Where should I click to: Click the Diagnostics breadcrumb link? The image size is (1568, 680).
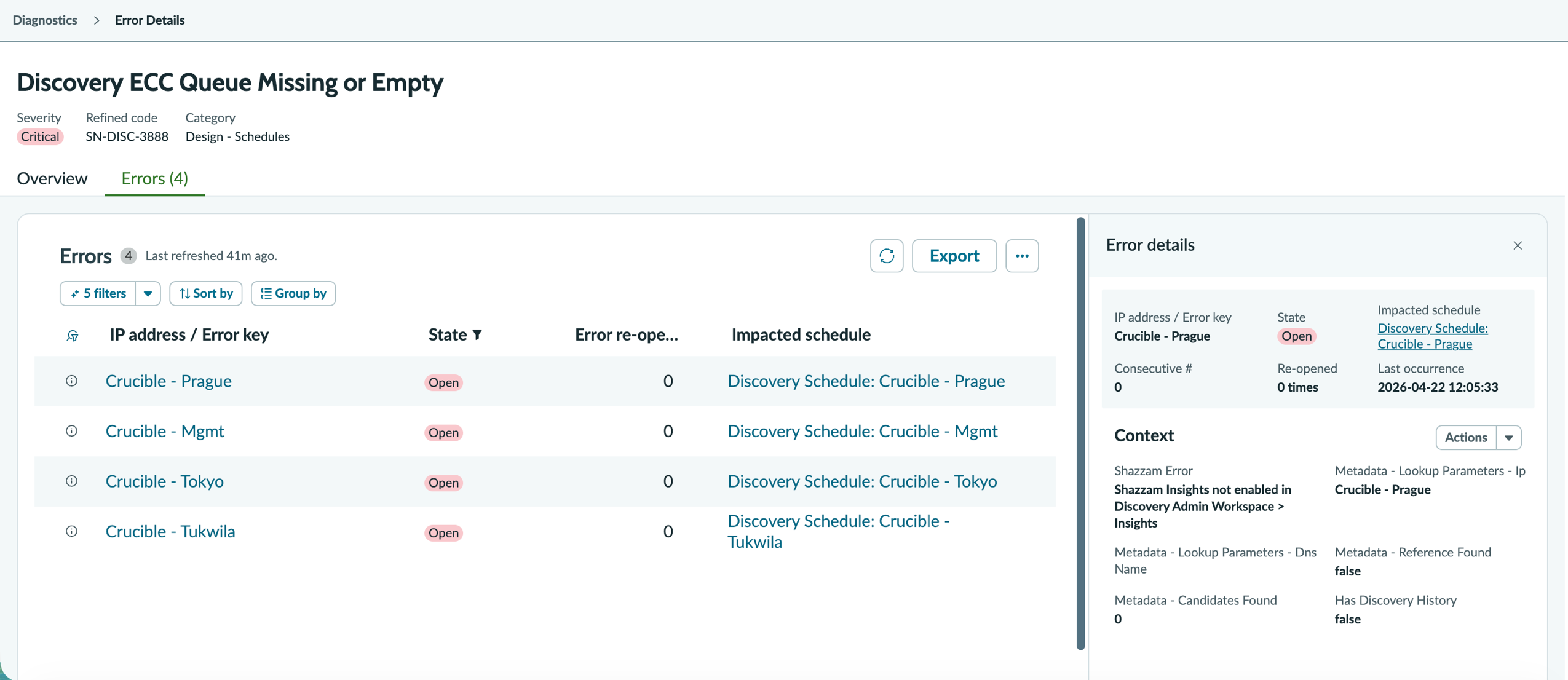tap(45, 20)
